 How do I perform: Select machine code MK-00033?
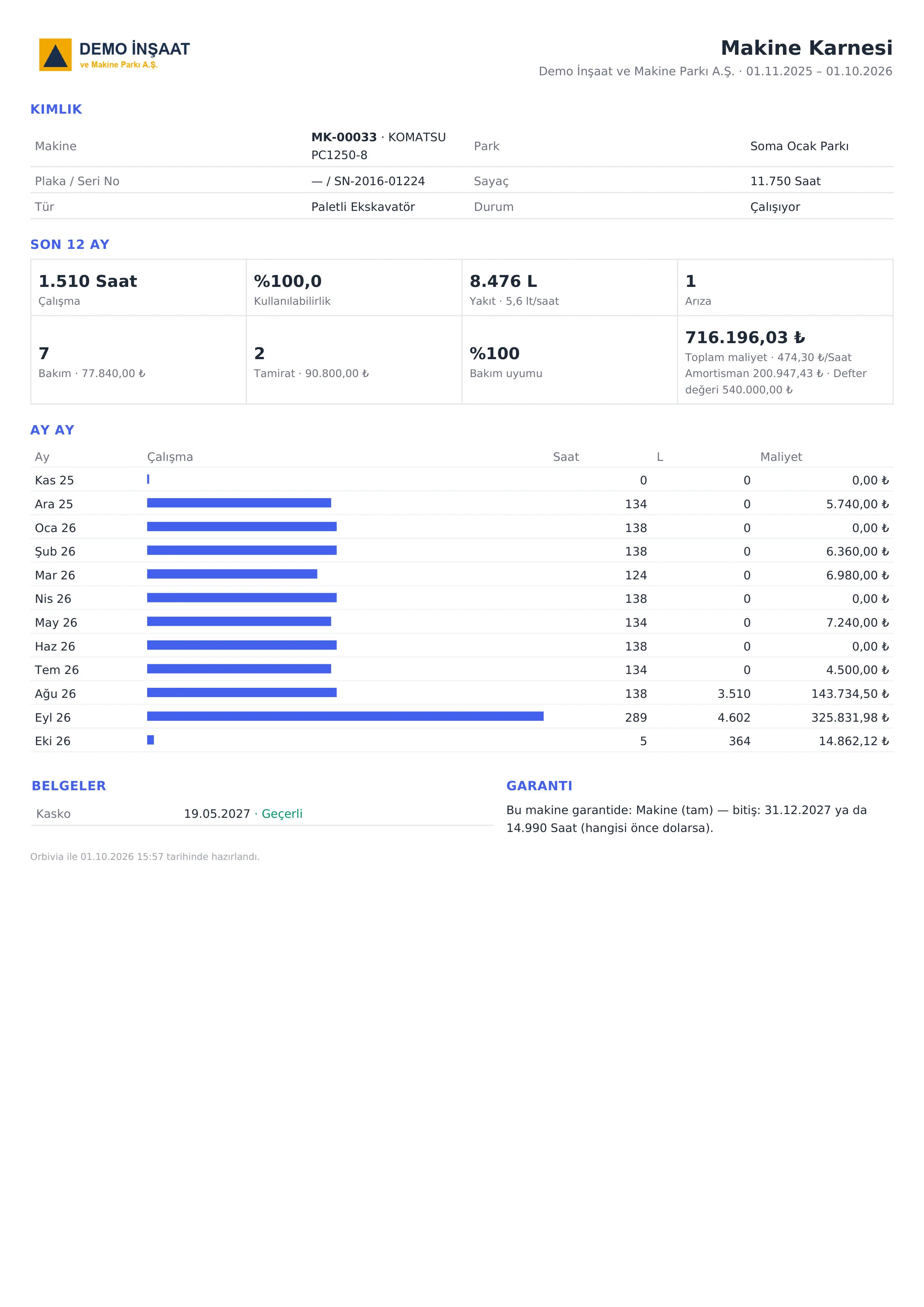[344, 137]
